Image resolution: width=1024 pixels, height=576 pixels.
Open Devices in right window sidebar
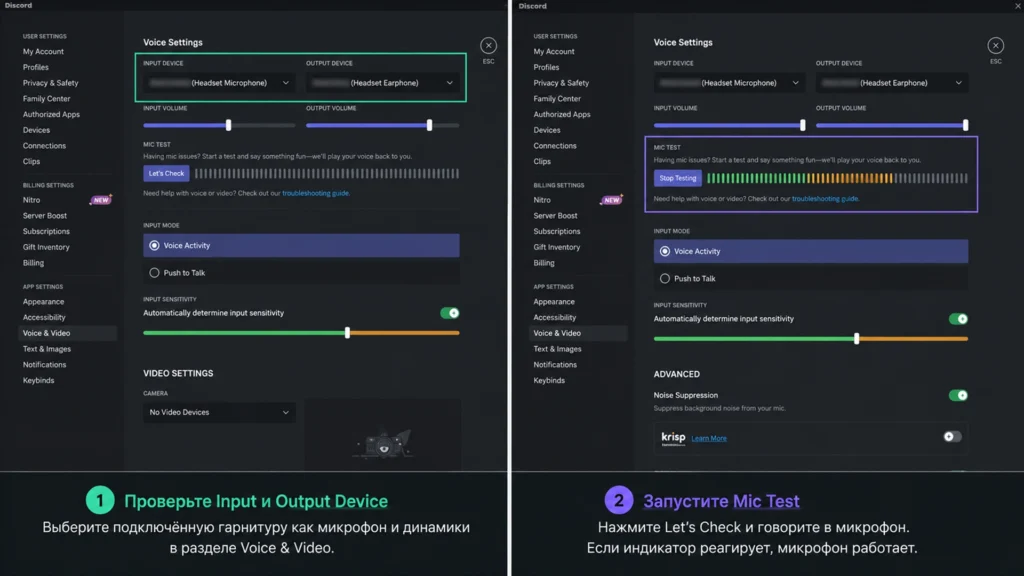click(x=547, y=130)
